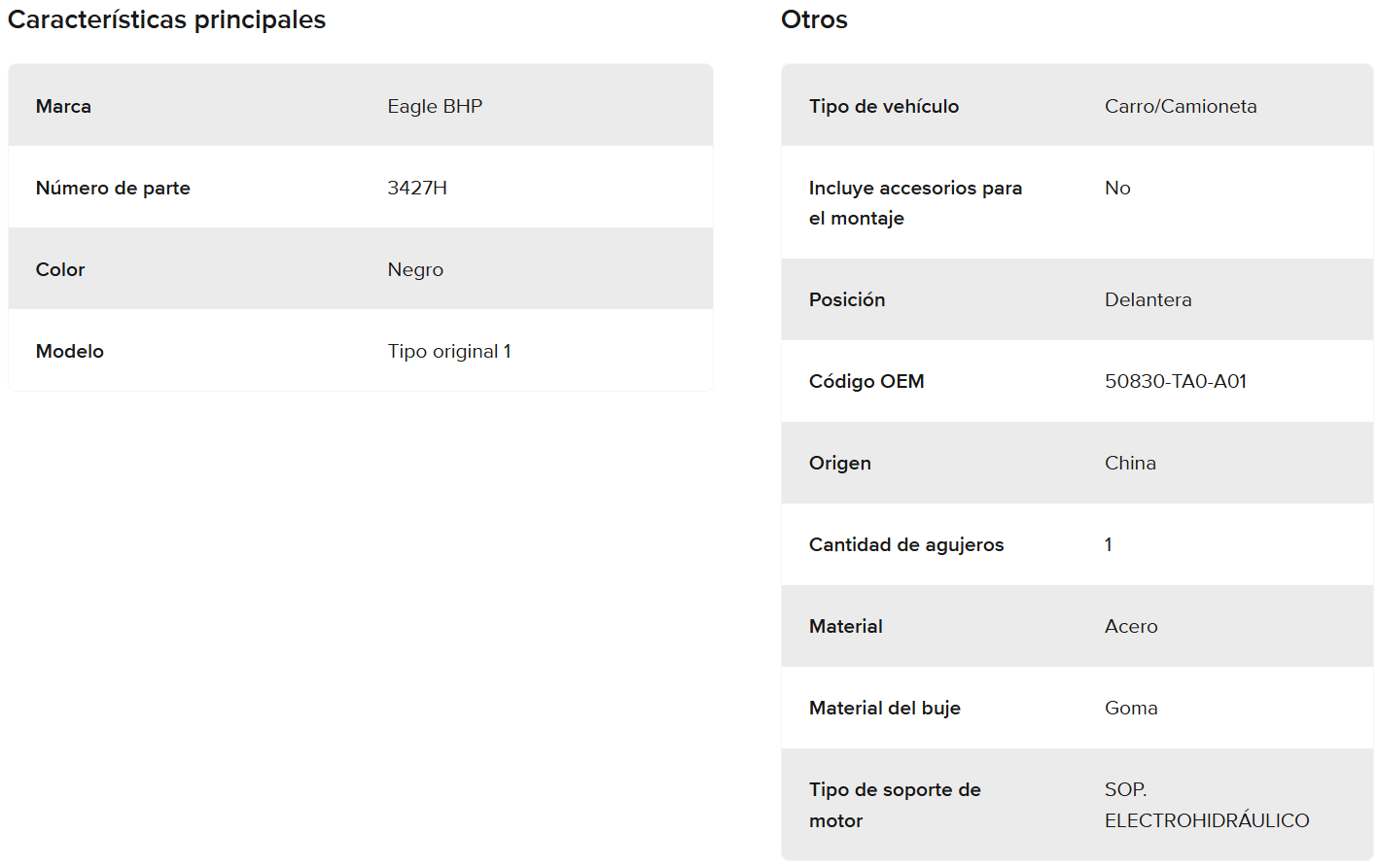Click the Características principales heading
This screenshot has width=1378, height=868.
pyautogui.click(x=166, y=19)
